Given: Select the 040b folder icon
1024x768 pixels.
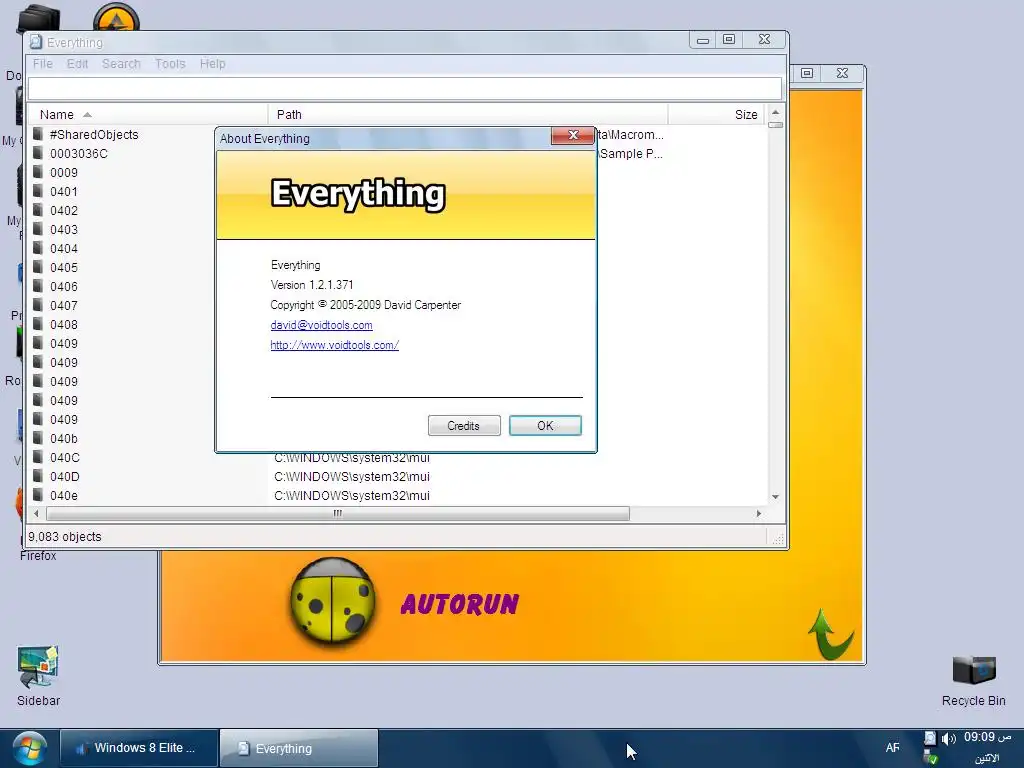Looking at the screenshot, I should click(x=38, y=438).
